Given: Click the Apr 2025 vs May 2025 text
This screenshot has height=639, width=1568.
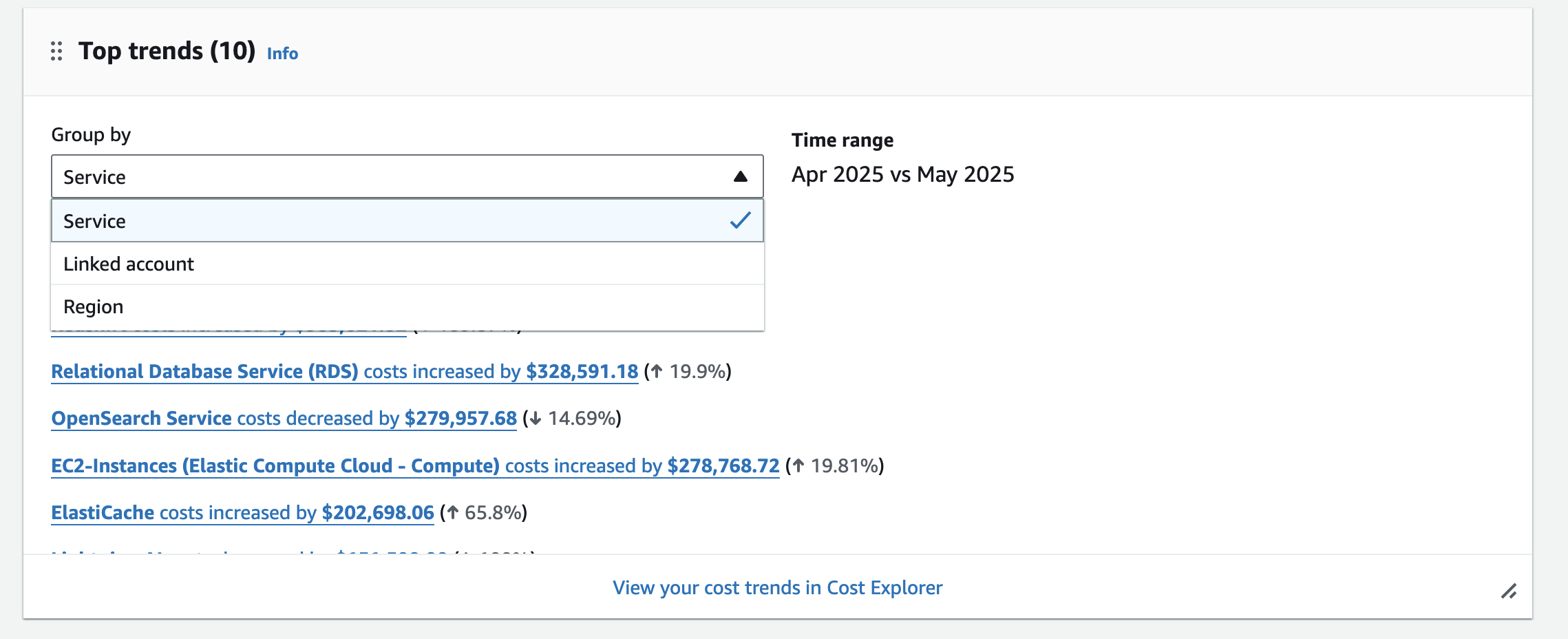Looking at the screenshot, I should (903, 174).
